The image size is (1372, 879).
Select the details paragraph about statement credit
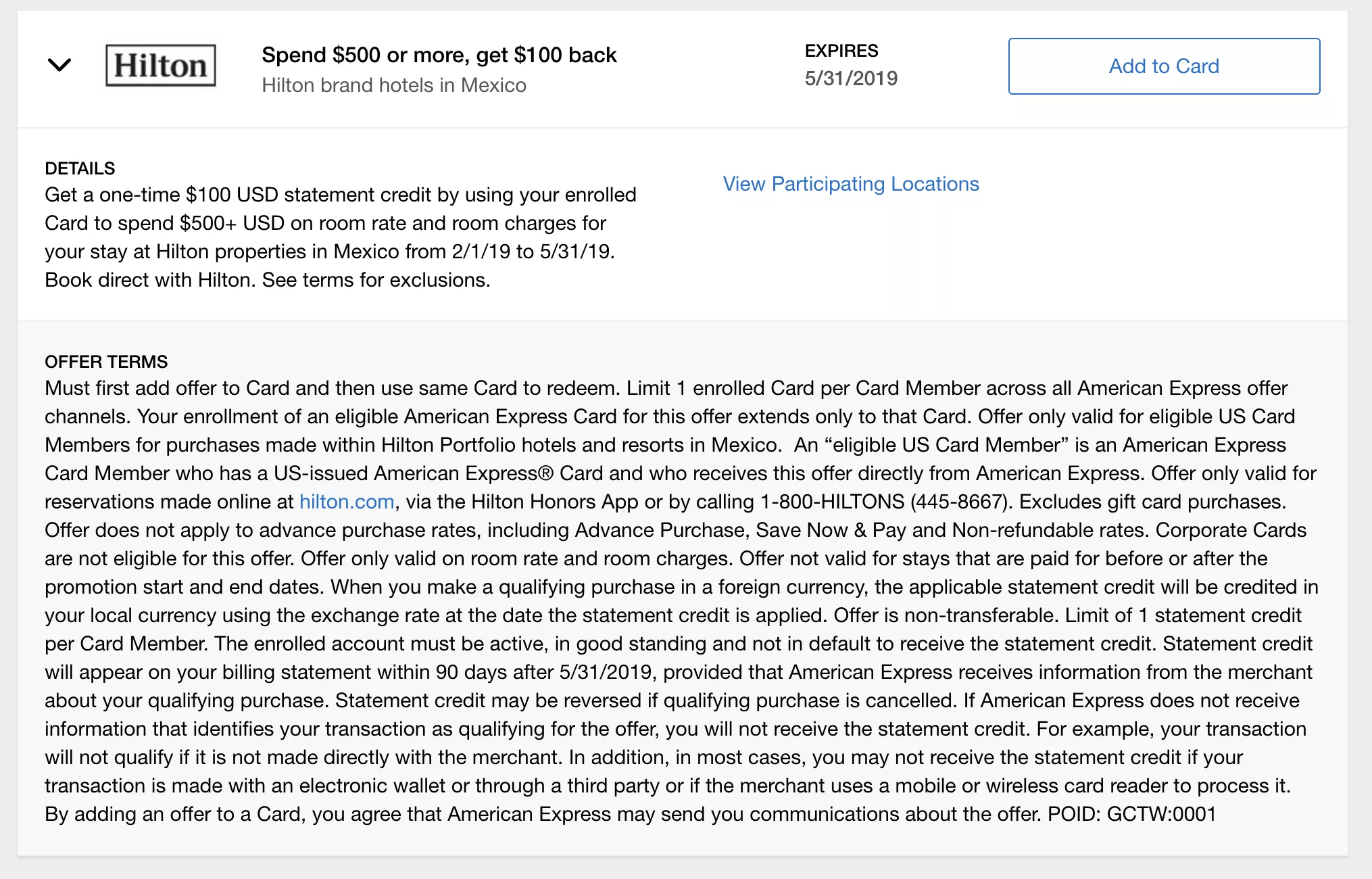(x=338, y=237)
